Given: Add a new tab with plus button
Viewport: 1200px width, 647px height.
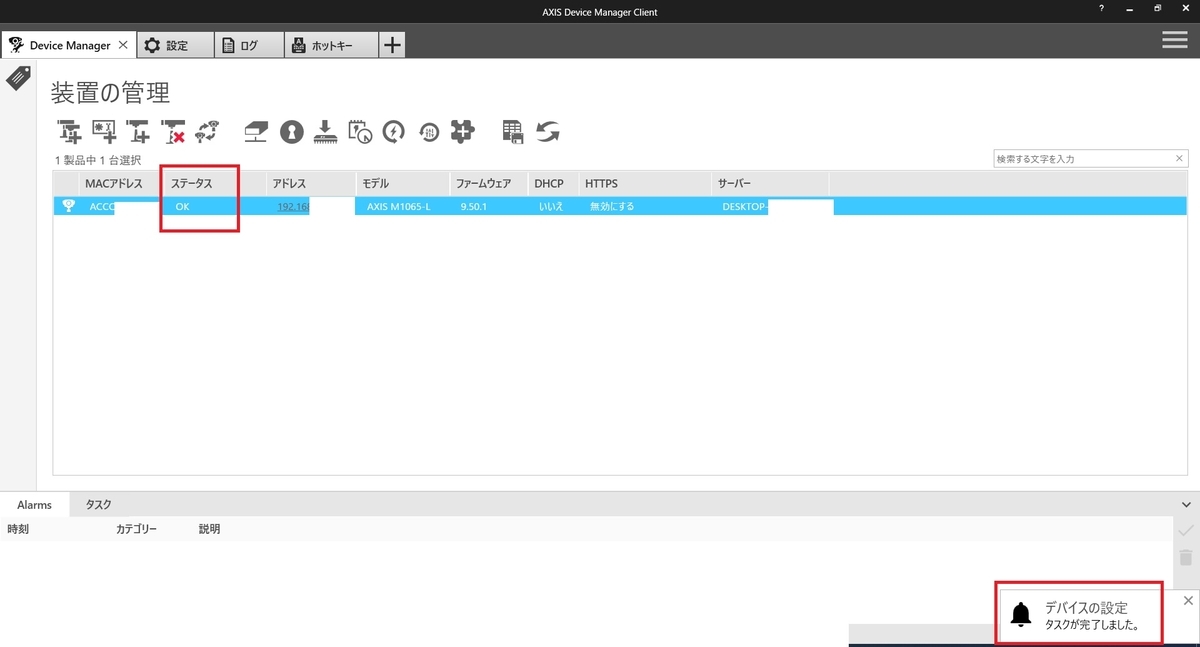Looking at the screenshot, I should point(392,45).
